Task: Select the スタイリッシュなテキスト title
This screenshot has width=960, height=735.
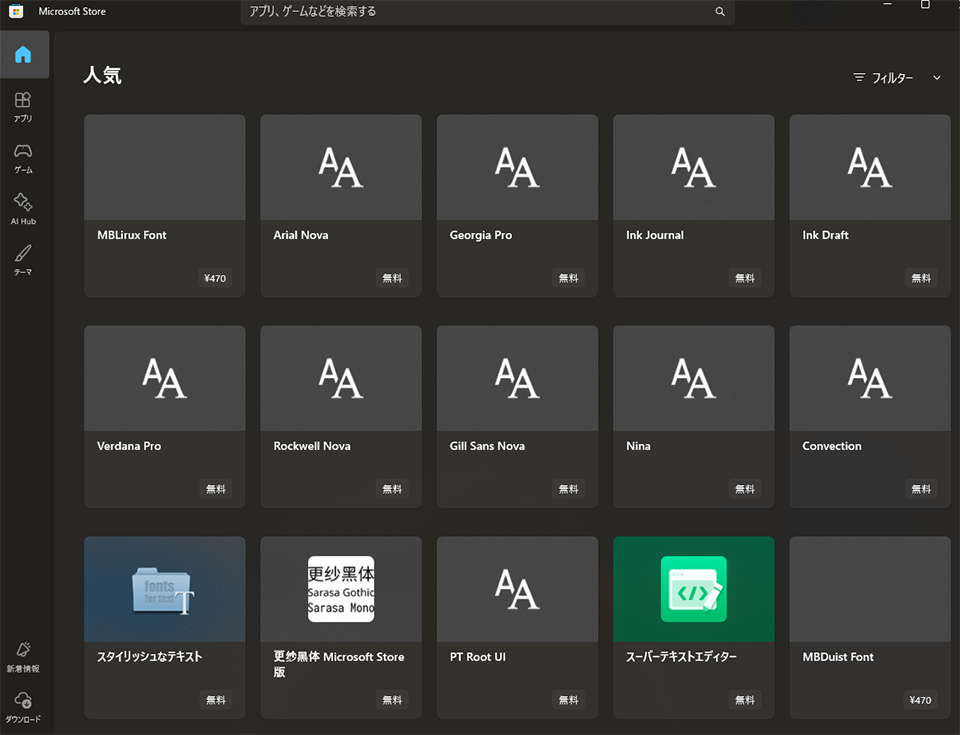Action: click(x=149, y=657)
